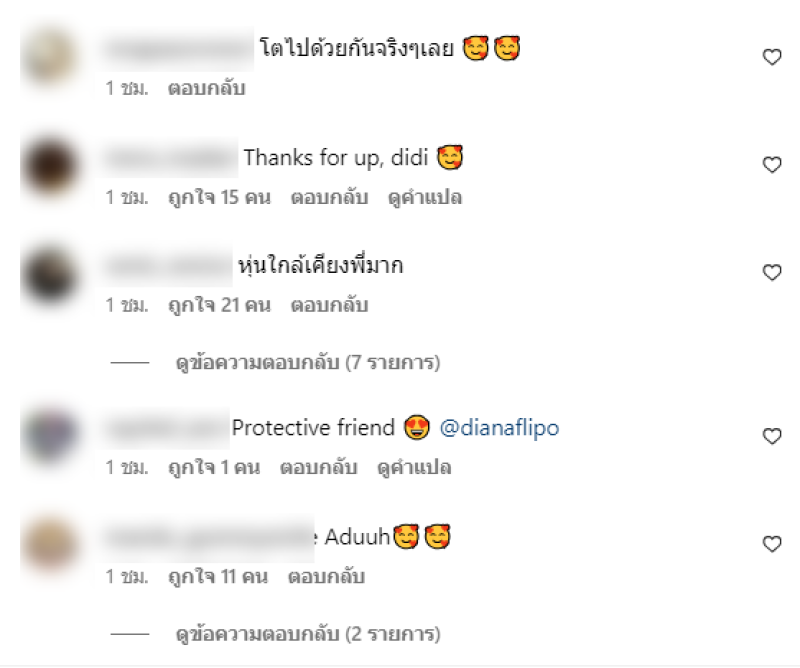Expand the 7 hidden replies
The height and width of the screenshot is (668, 800).
point(308,363)
